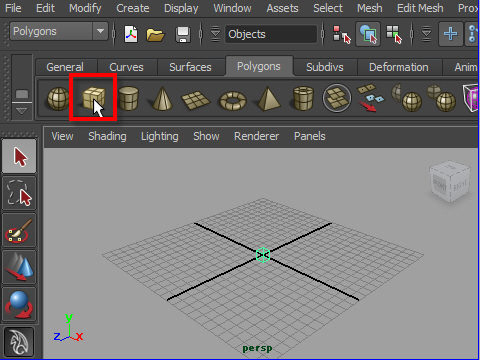Open a scene with the folder icon
Screen dimensions: 480x360
click(x=155, y=34)
